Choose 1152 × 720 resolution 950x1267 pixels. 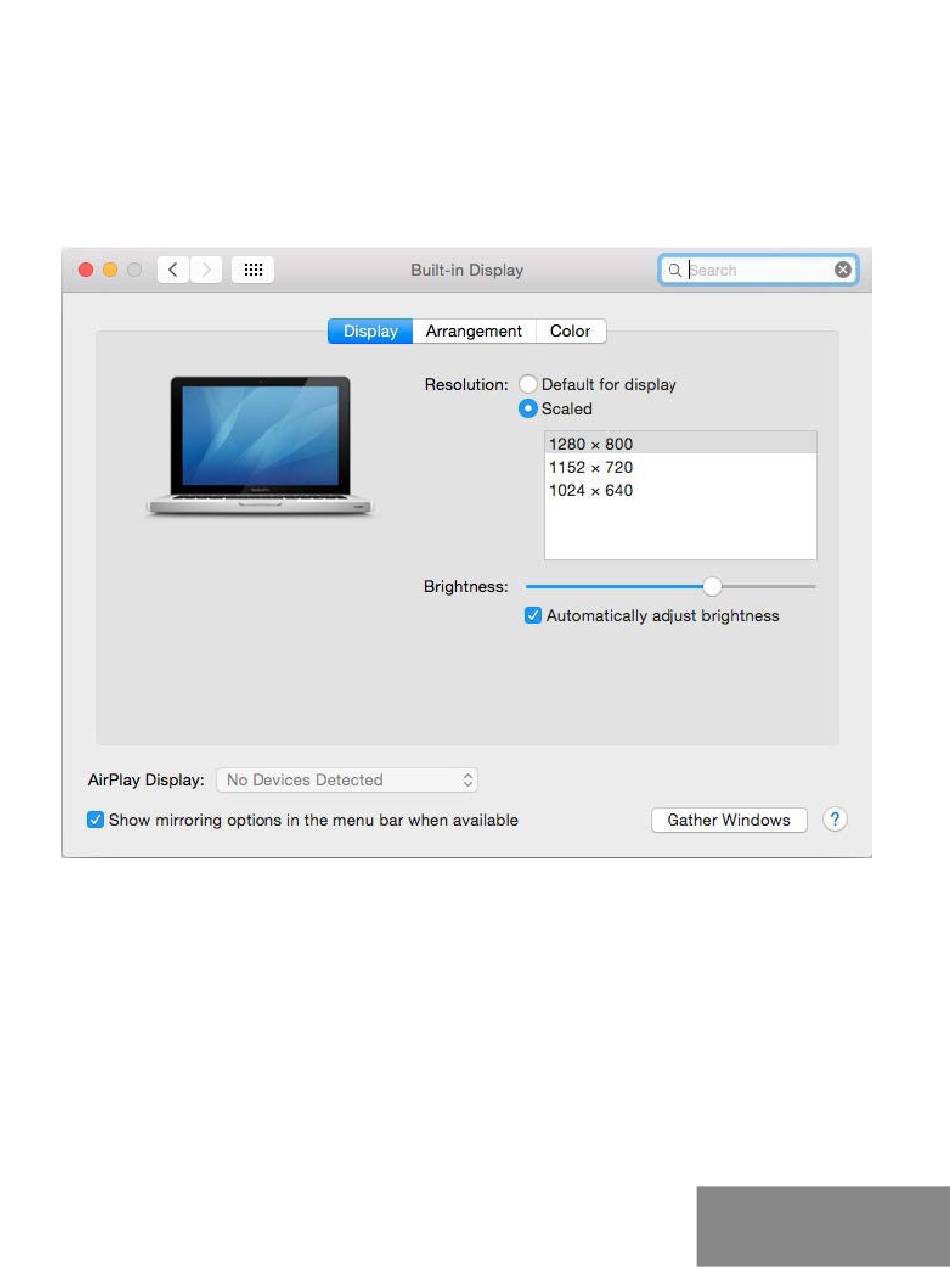coord(591,467)
